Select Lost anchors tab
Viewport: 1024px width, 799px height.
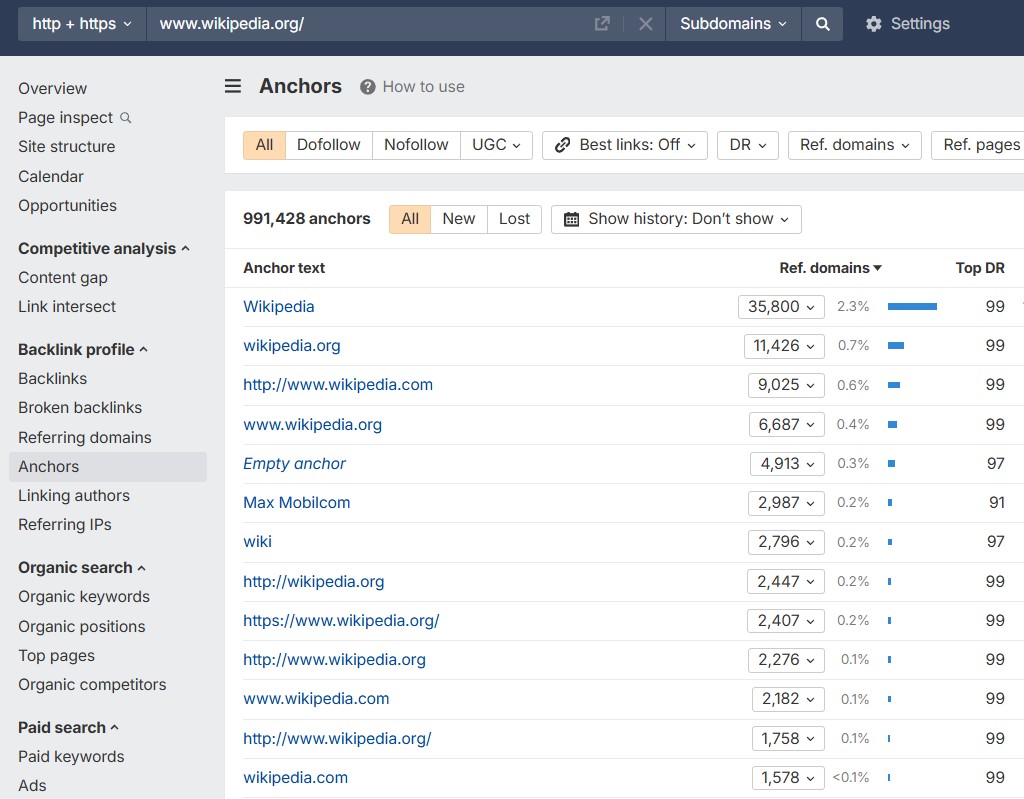(x=515, y=219)
